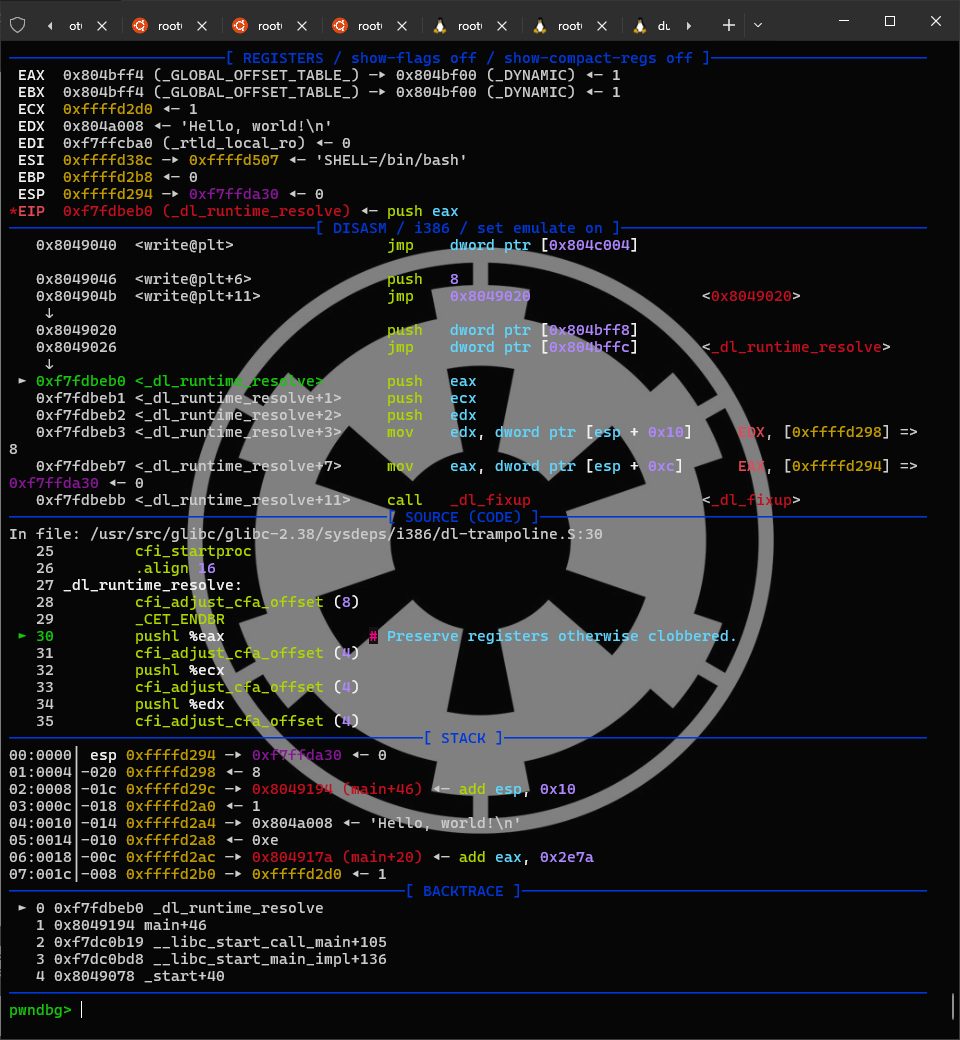The image size is (960, 1040).
Task: Click the current-instruction arrow by 0xf7fdbeb0 in DISASM
Action: [x=22, y=381]
